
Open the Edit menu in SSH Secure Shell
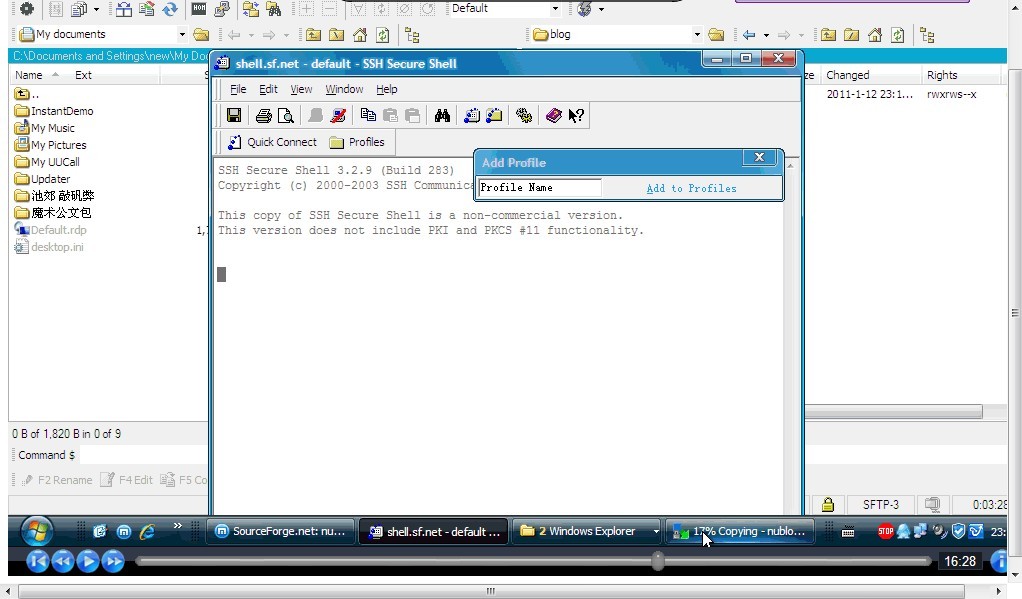coord(268,89)
